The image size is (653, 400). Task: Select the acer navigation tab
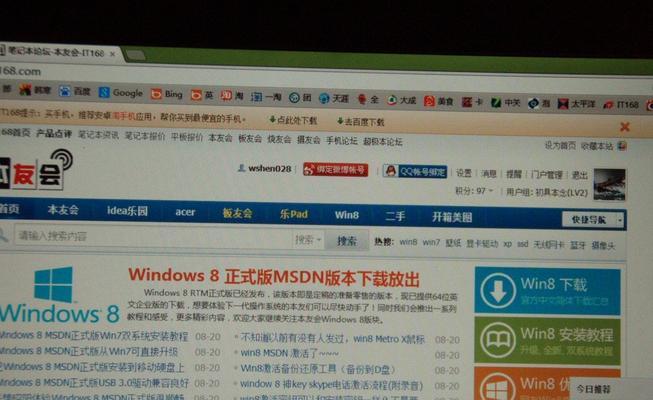click(x=185, y=212)
